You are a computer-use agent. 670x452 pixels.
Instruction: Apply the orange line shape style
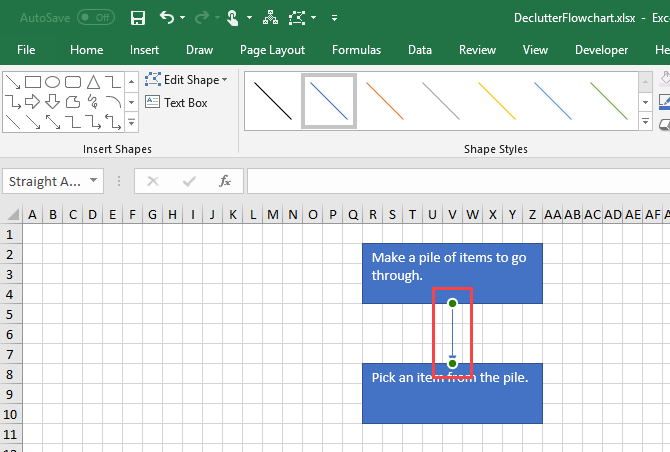[384, 101]
